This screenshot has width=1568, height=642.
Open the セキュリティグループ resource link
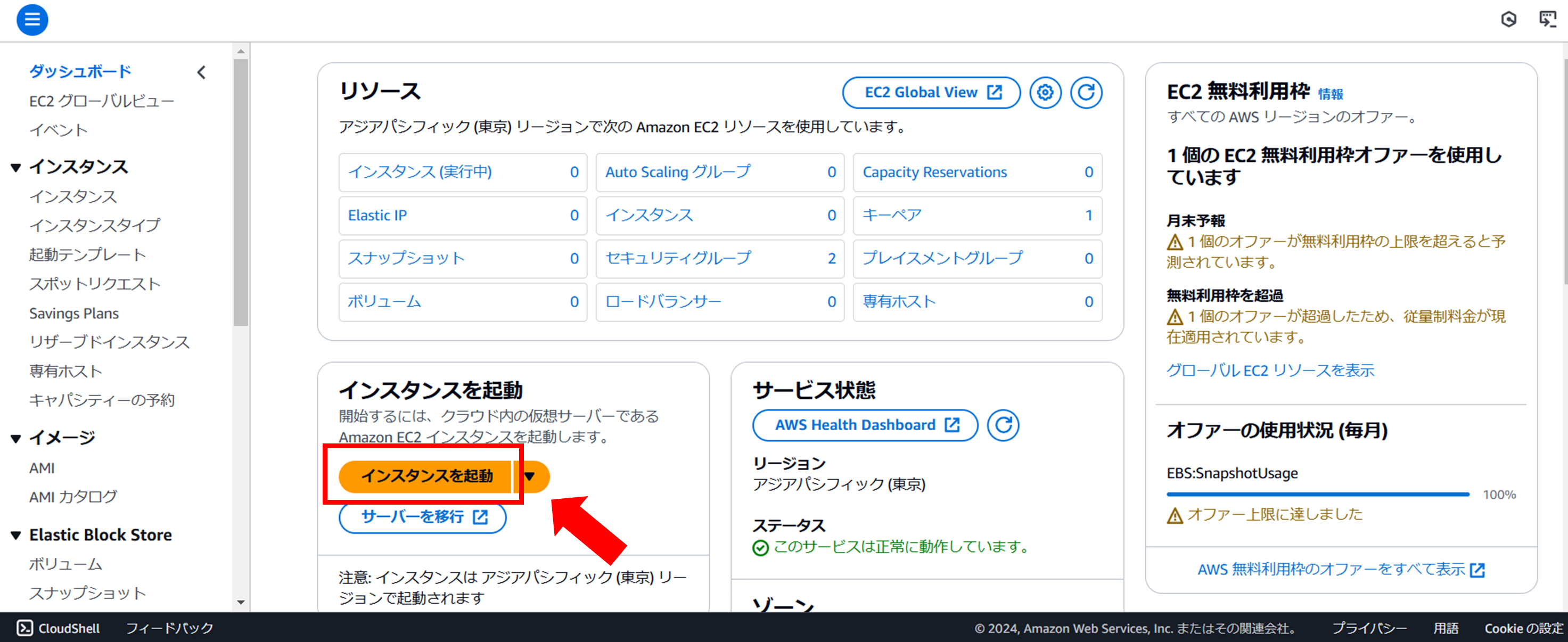(x=678, y=258)
